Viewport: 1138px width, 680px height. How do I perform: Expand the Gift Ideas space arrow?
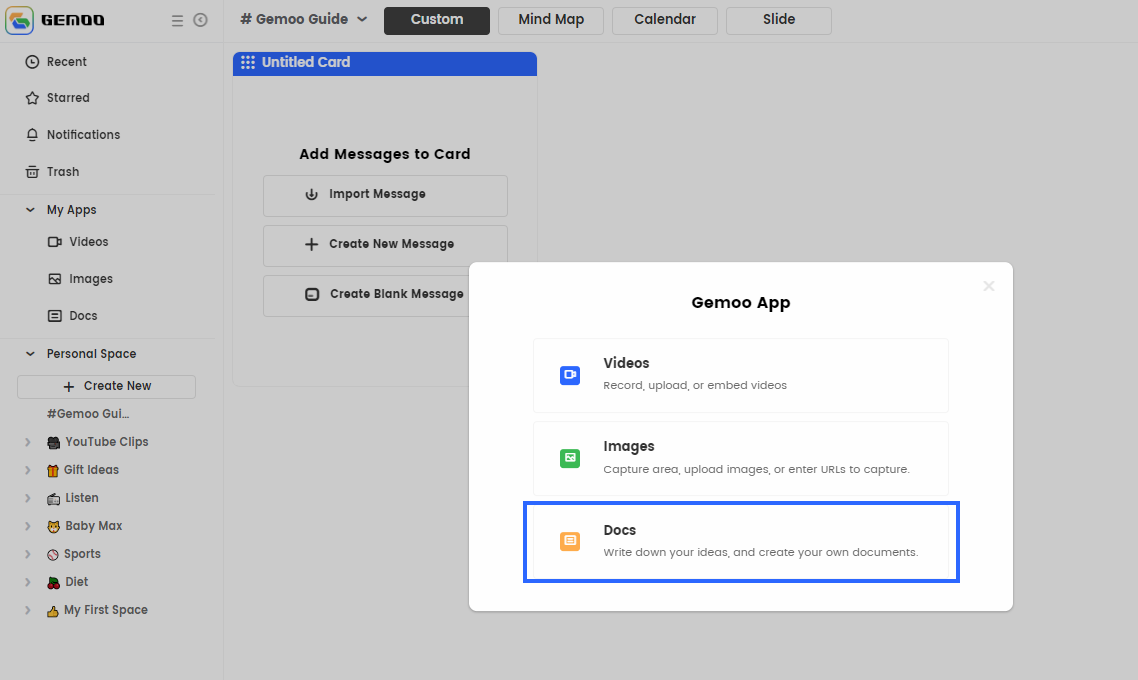tap(28, 470)
